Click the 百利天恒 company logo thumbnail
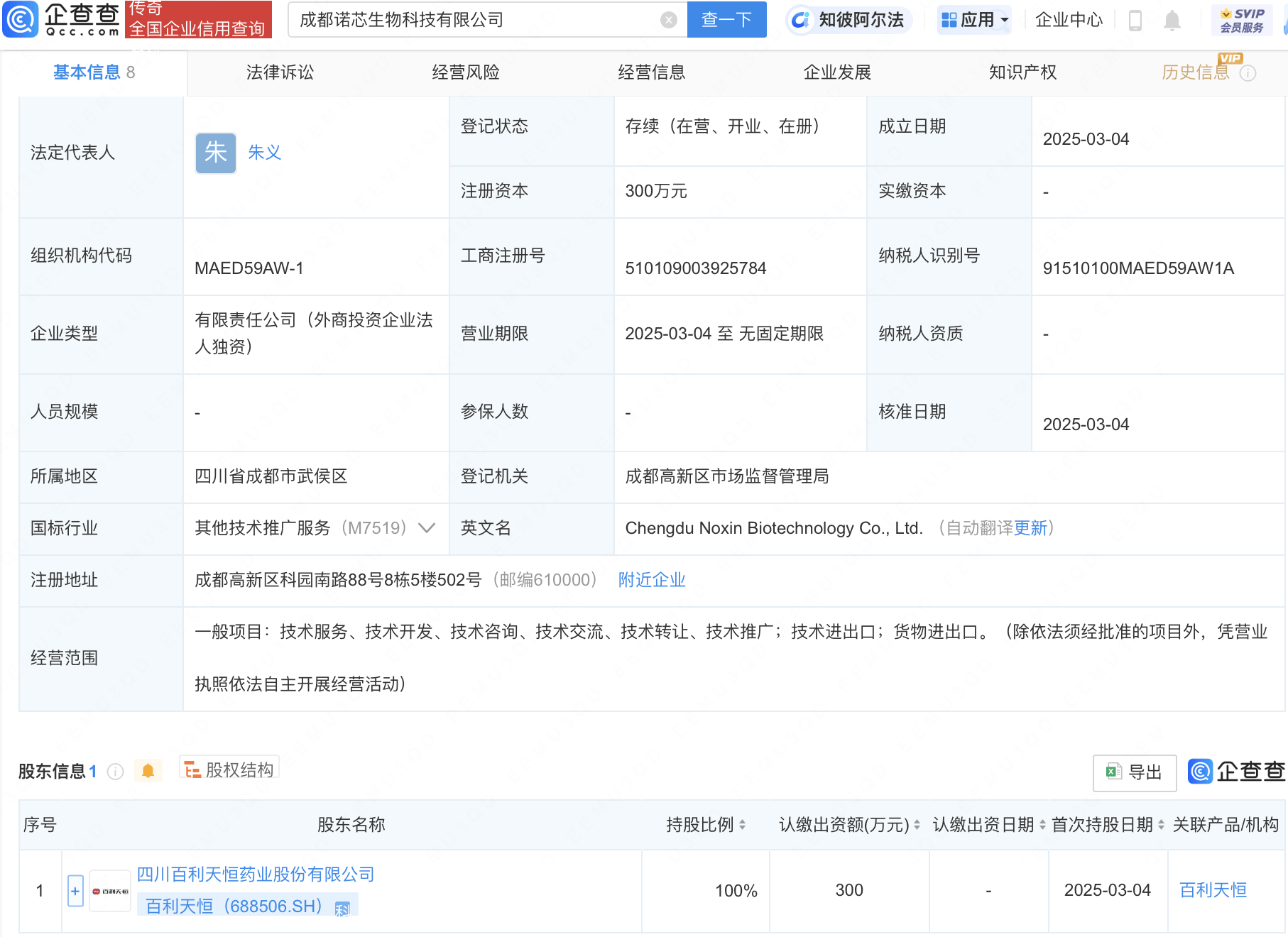Viewport: 1288px width, 937px height. click(x=110, y=891)
